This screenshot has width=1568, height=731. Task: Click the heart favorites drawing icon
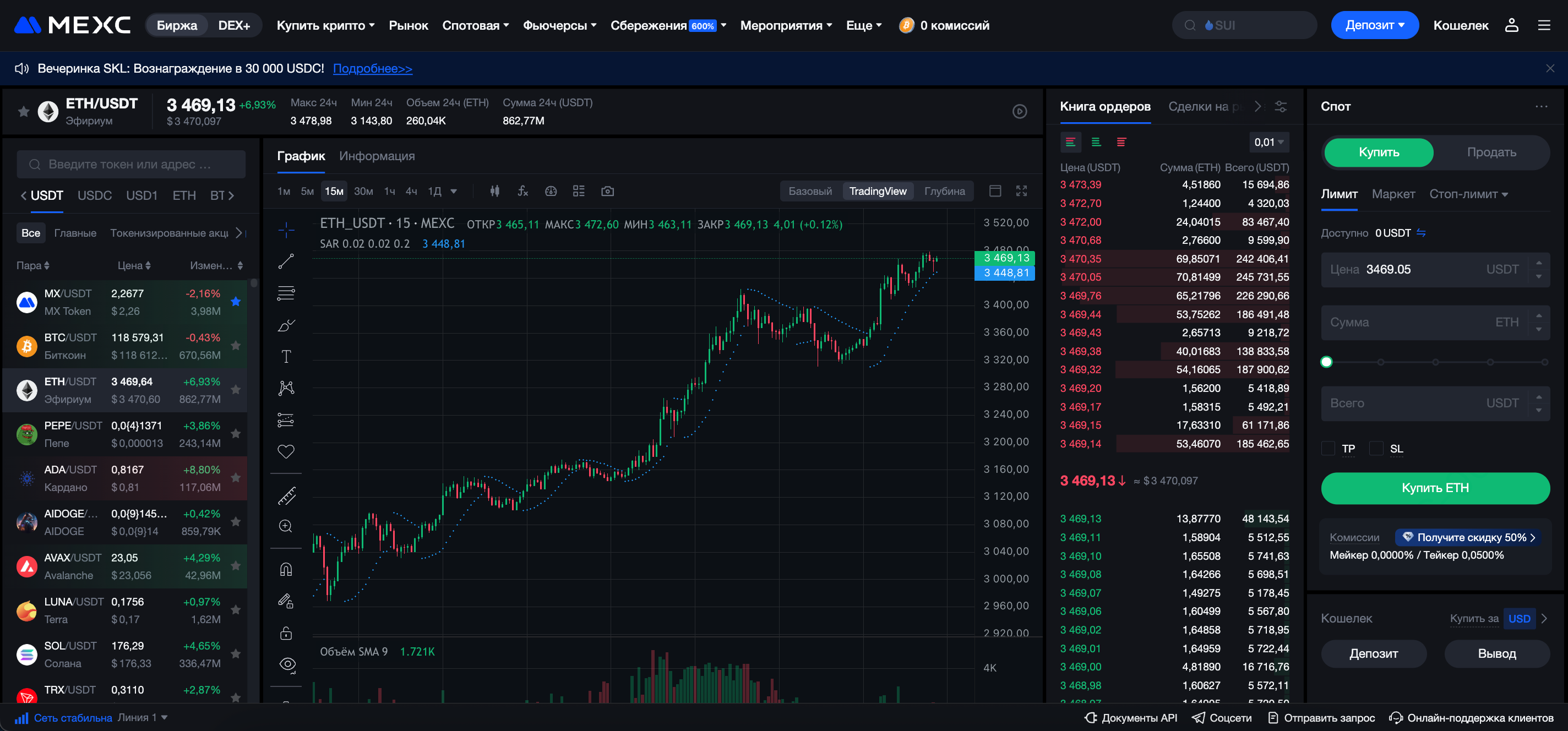click(286, 451)
